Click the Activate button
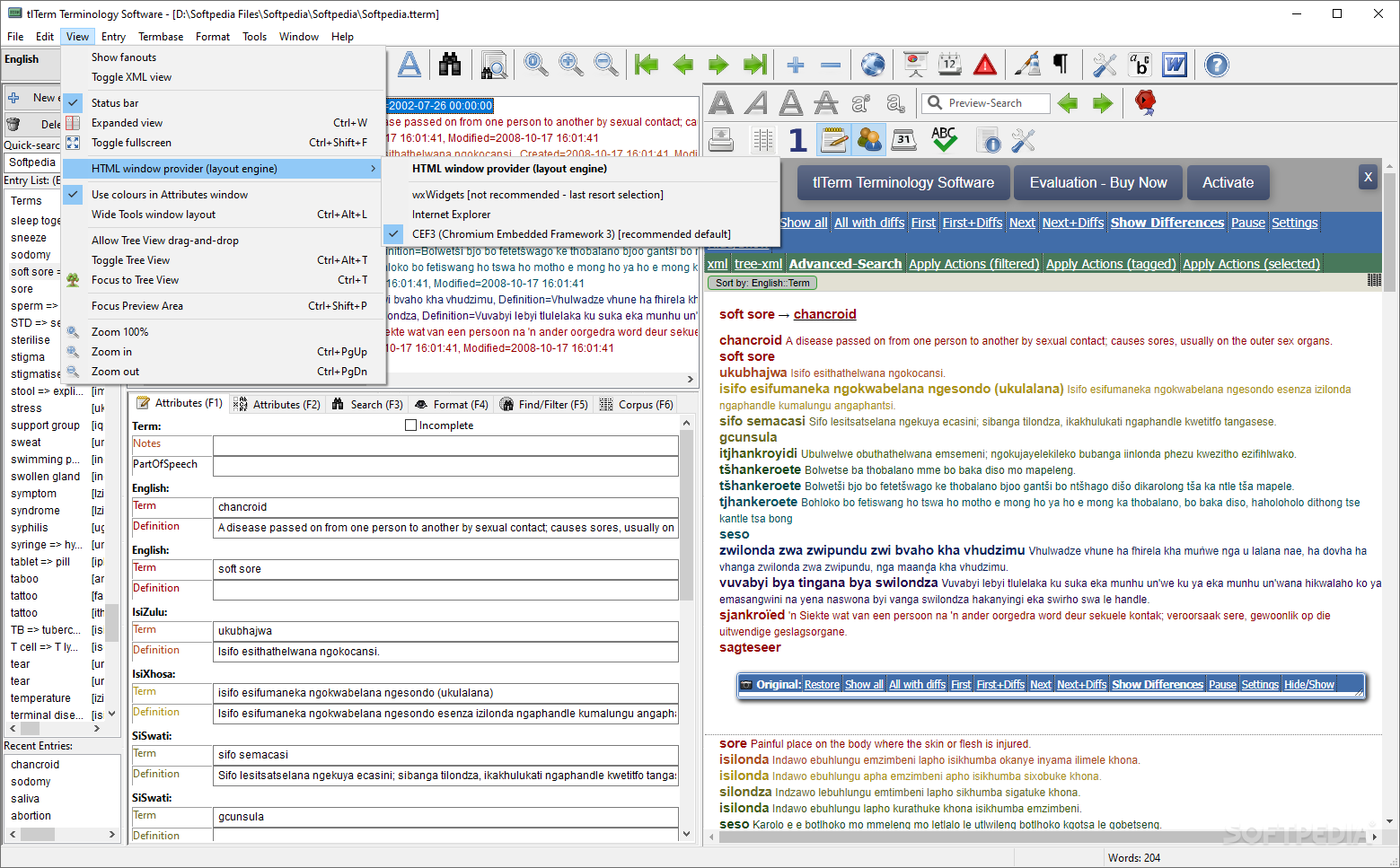The image size is (1400, 868). 1228,183
